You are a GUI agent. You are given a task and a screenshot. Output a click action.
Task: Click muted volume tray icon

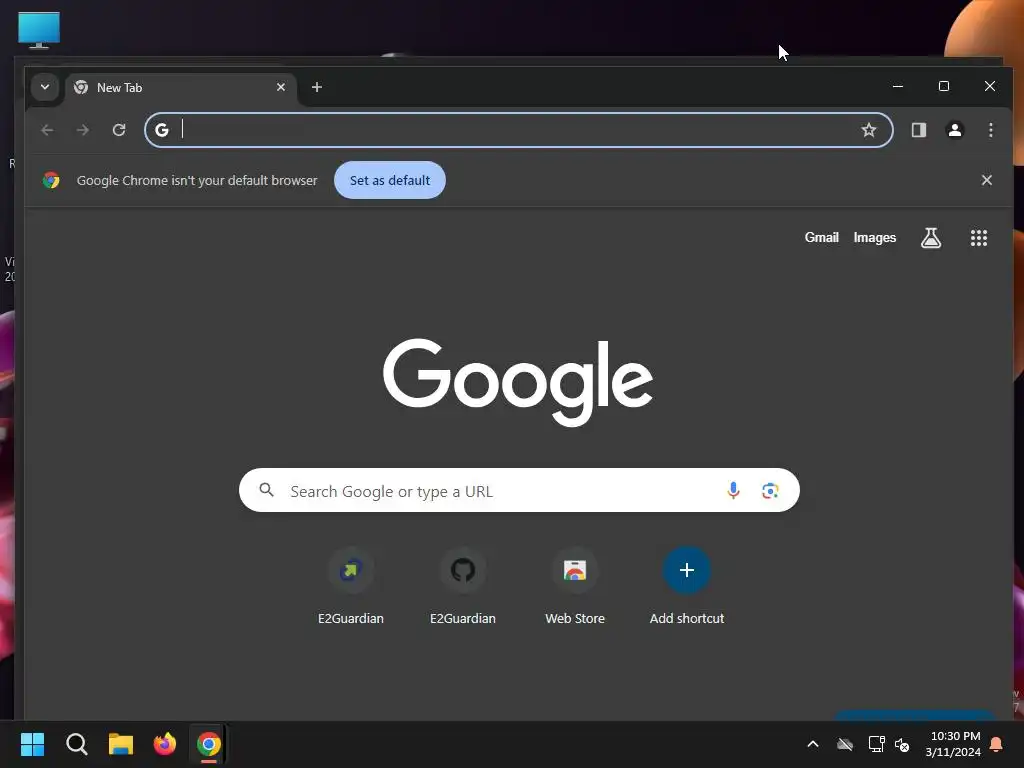tap(902, 744)
